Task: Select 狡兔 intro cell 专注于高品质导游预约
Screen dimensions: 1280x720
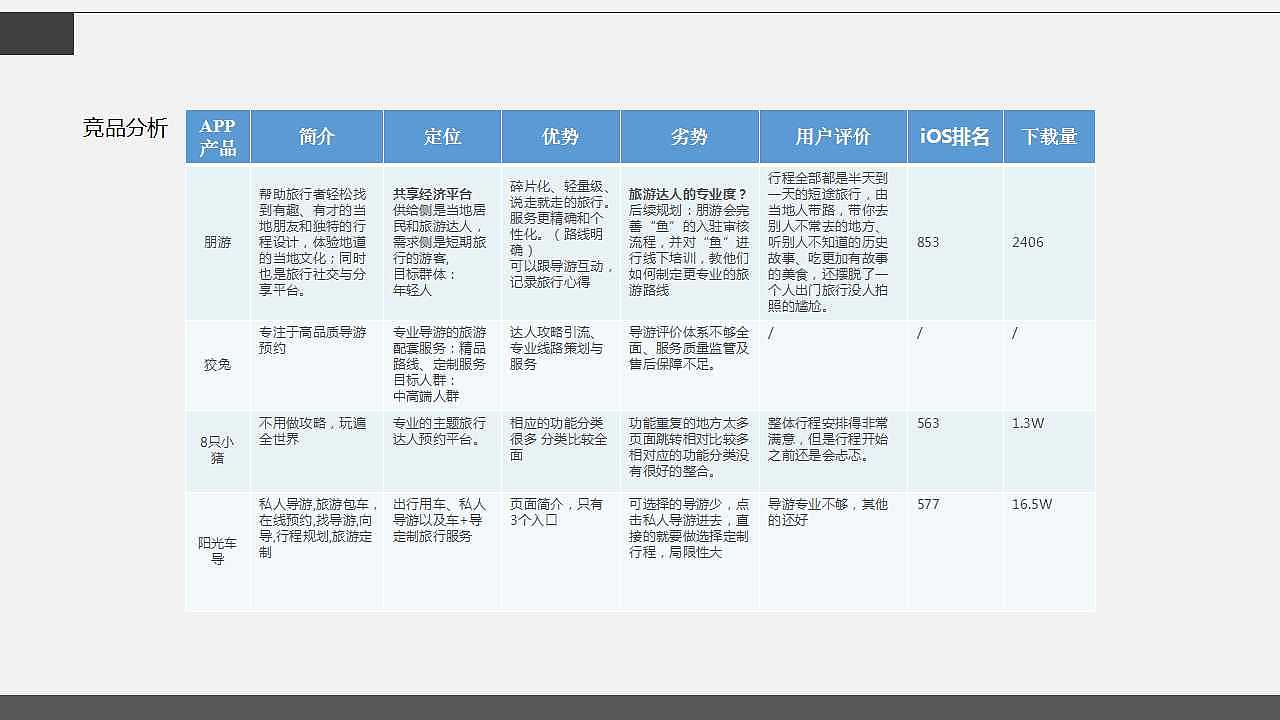Action: click(x=317, y=365)
